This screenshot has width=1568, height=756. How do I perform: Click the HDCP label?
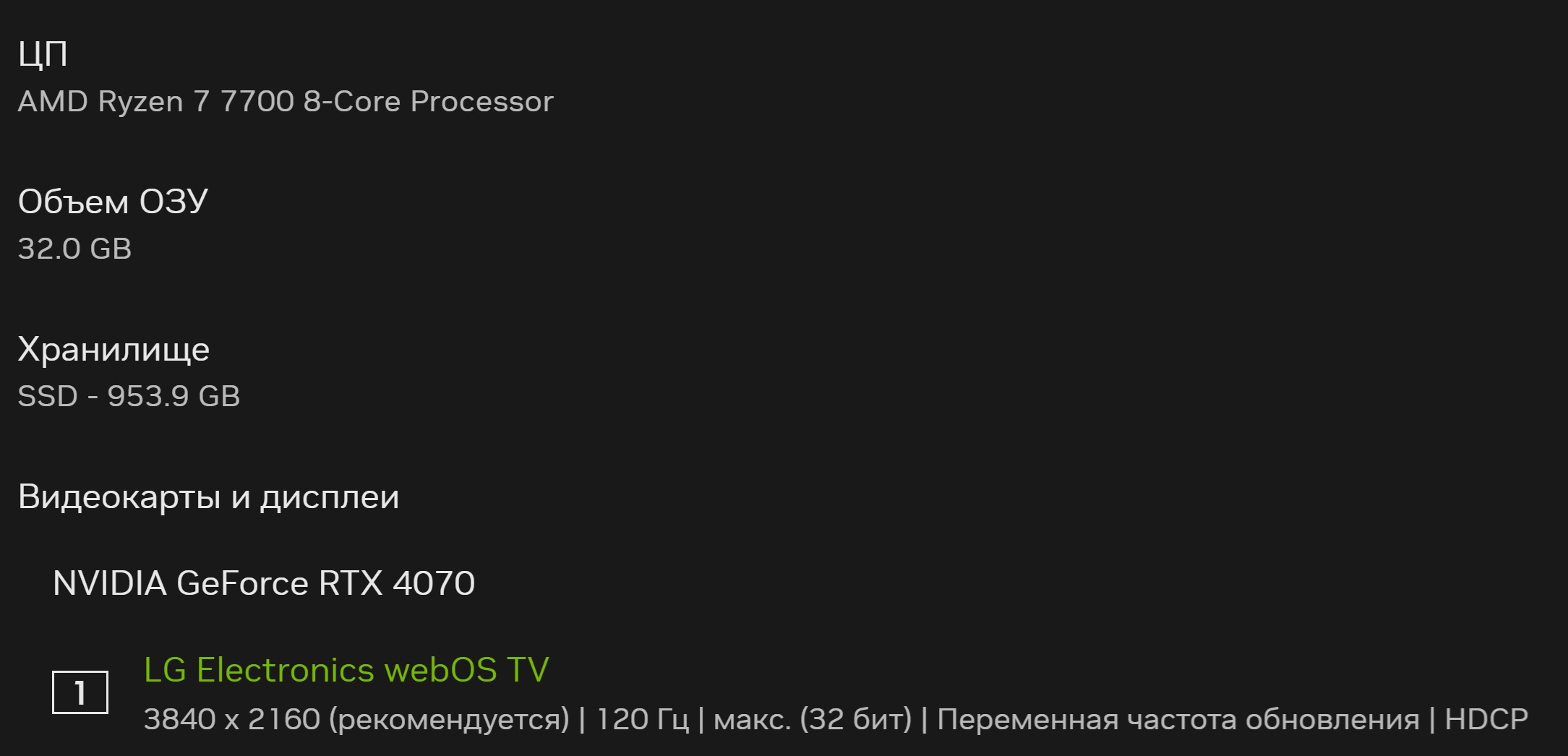[1486, 719]
